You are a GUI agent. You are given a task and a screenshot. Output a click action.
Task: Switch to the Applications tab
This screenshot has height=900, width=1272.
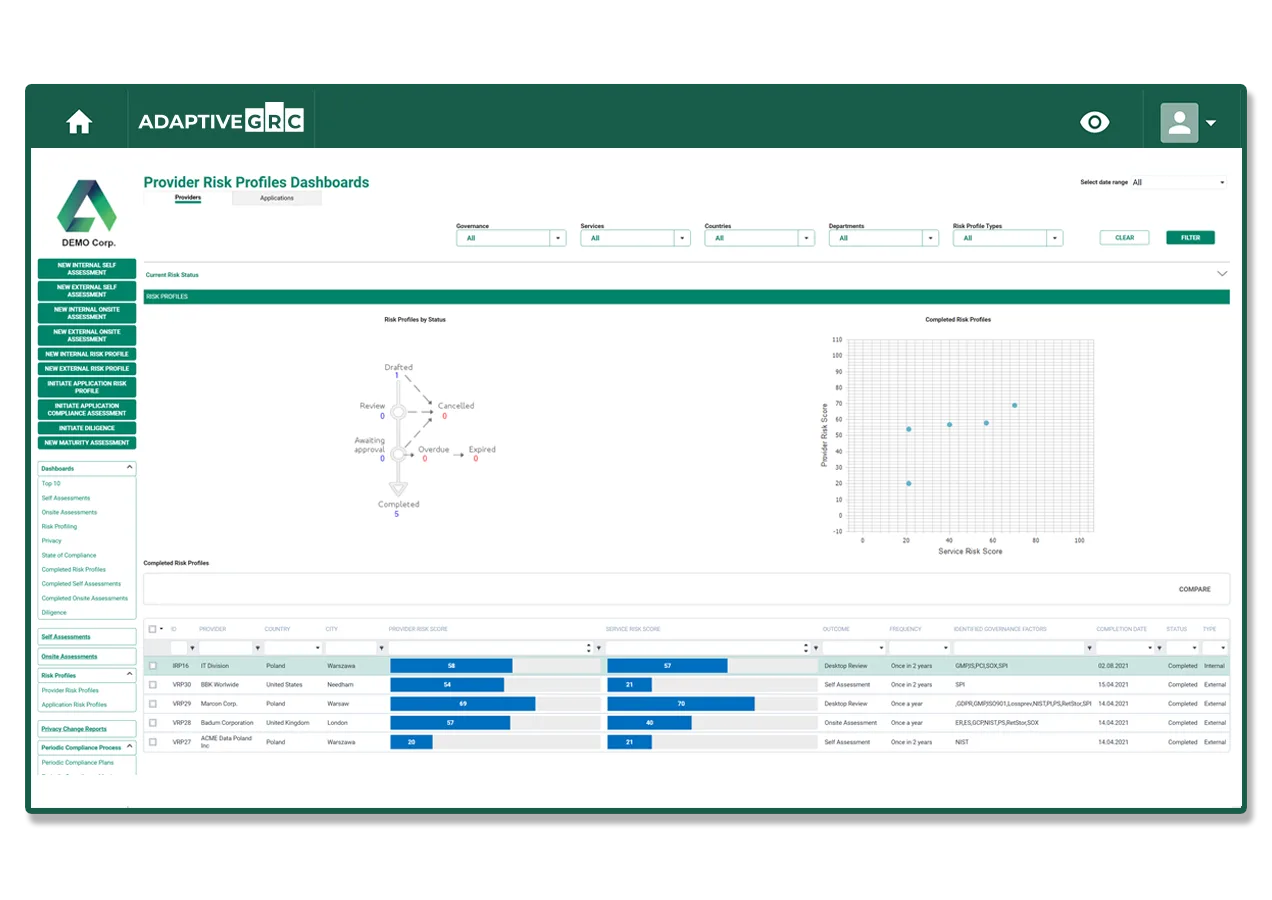point(277,198)
